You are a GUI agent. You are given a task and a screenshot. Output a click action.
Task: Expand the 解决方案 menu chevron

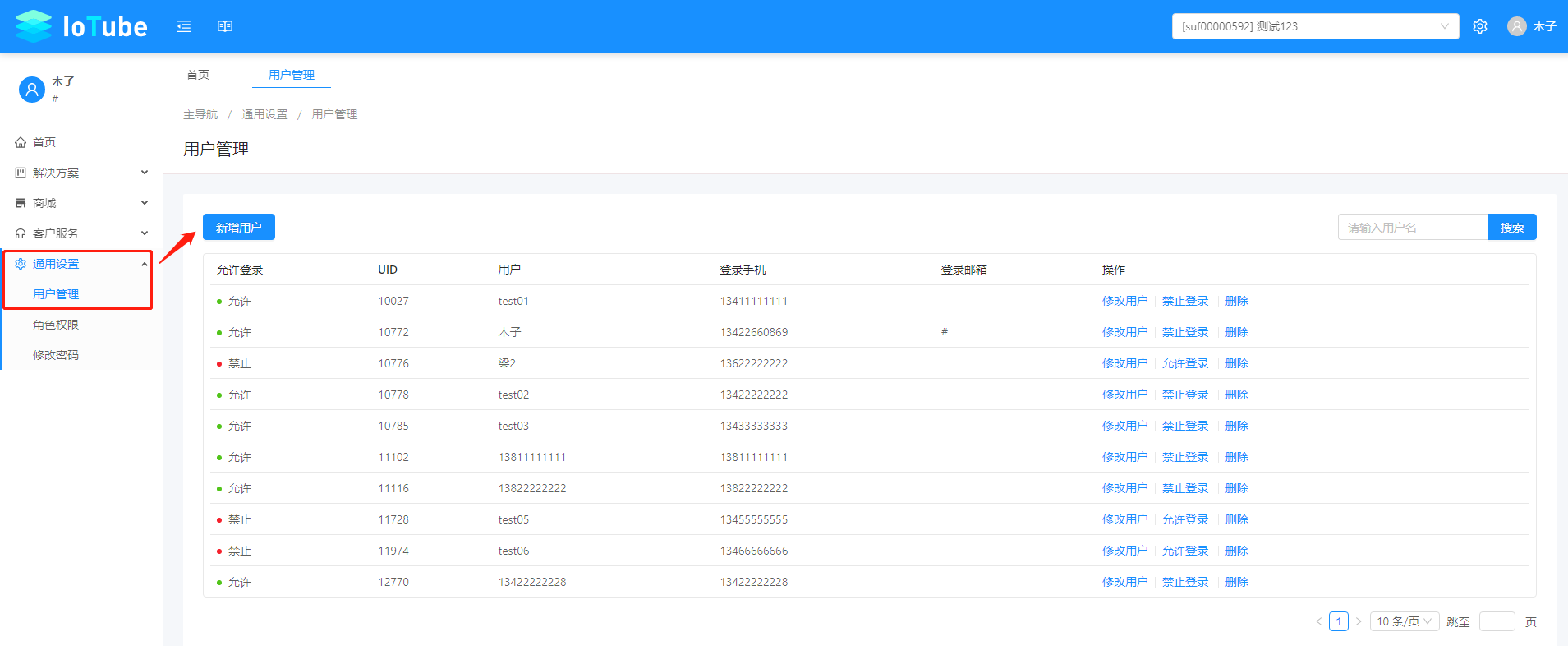[x=145, y=173]
